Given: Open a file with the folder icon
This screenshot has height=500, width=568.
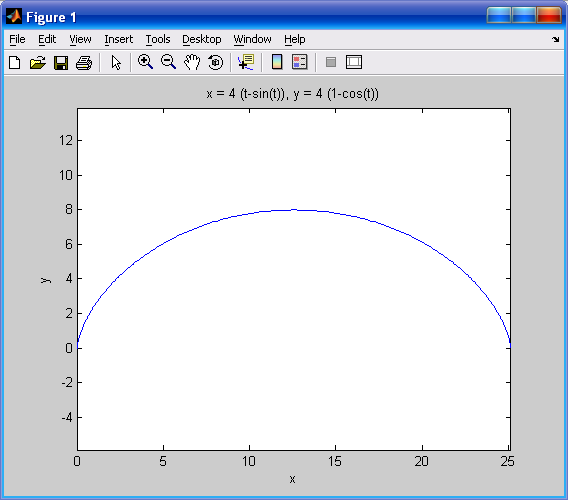Looking at the screenshot, I should tap(38, 62).
